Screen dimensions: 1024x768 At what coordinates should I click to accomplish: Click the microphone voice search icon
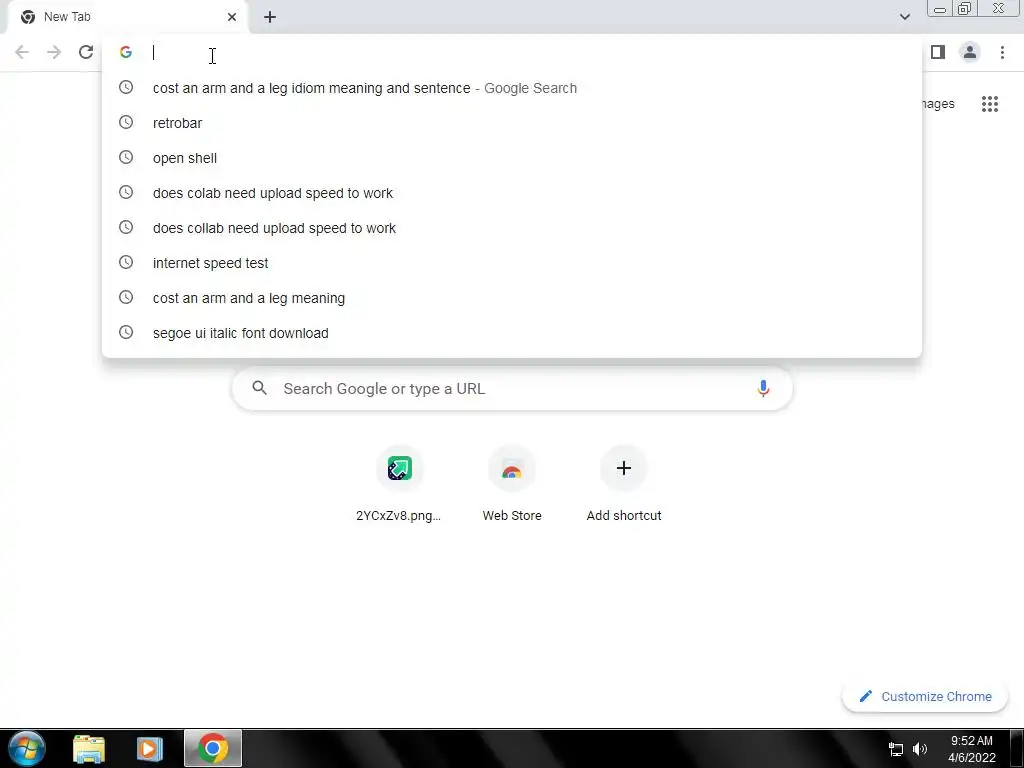[763, 389]
